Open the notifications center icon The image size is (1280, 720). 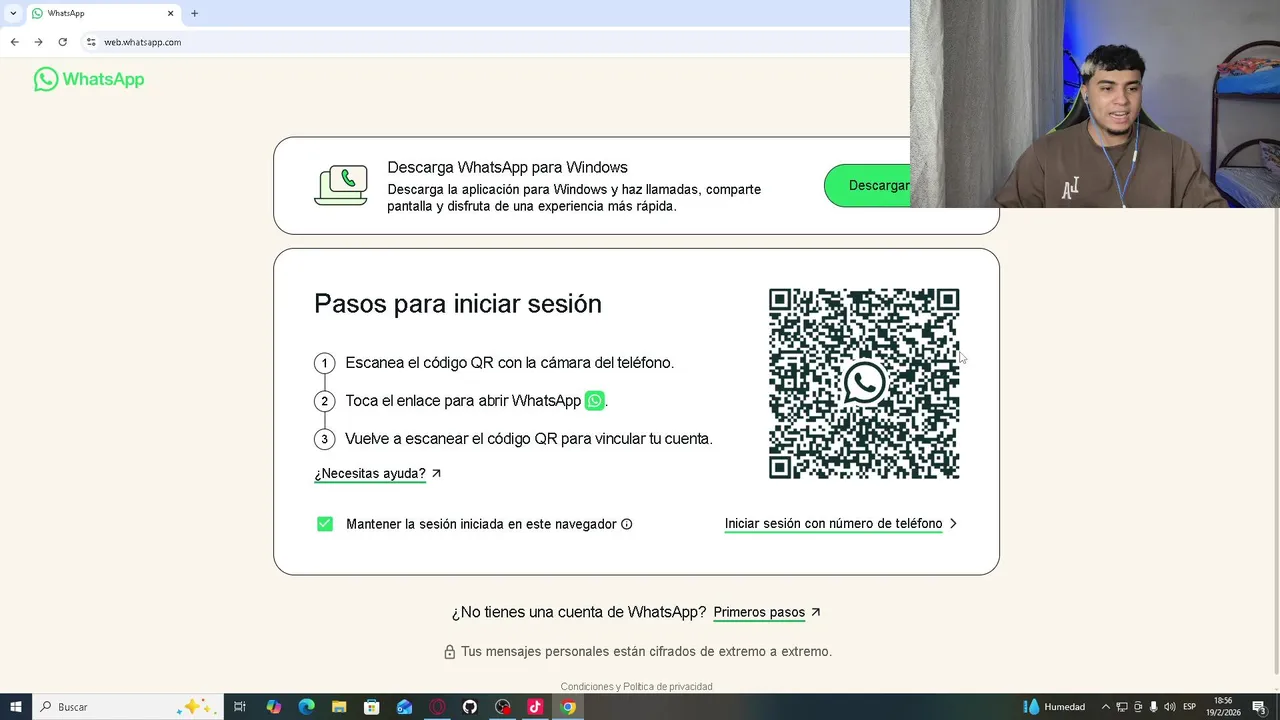tap(1259, 707)
